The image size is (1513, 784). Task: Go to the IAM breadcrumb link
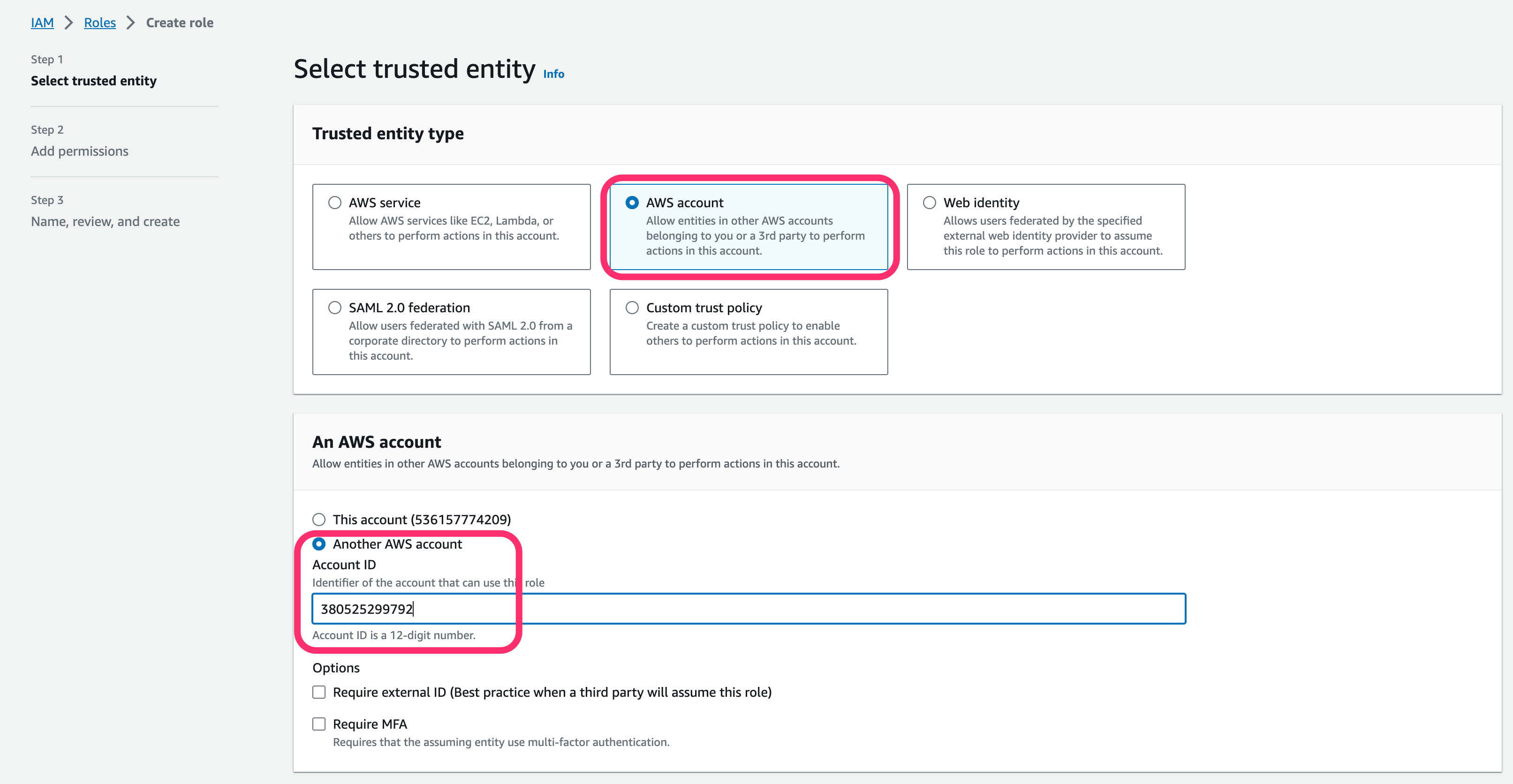coord(42,23)
